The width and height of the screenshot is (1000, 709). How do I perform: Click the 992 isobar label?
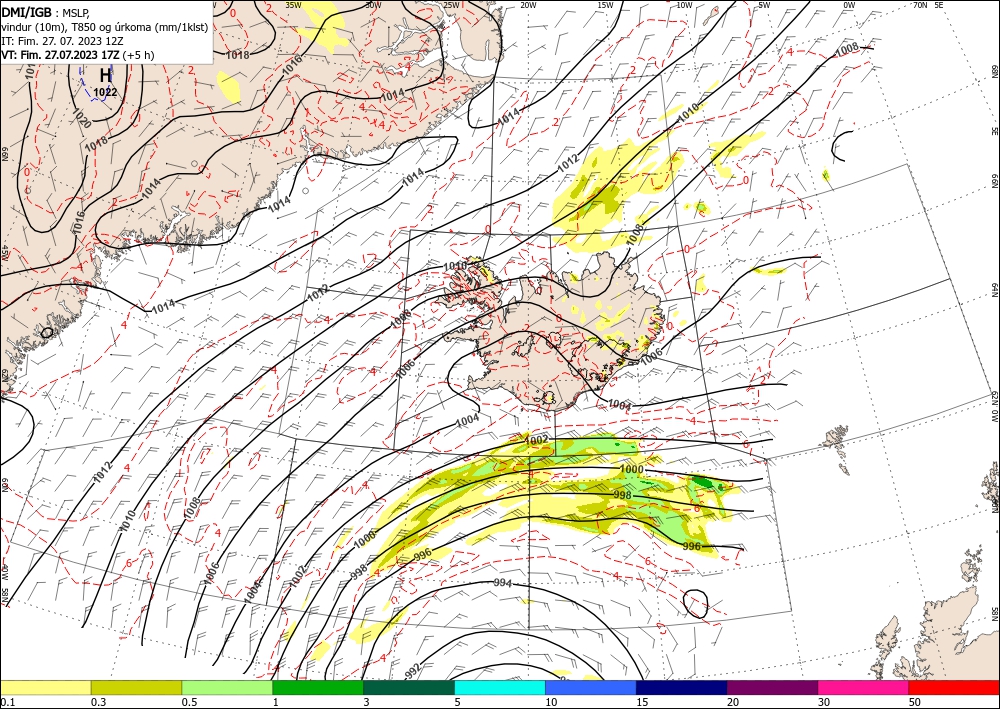(x=413, y=671)
